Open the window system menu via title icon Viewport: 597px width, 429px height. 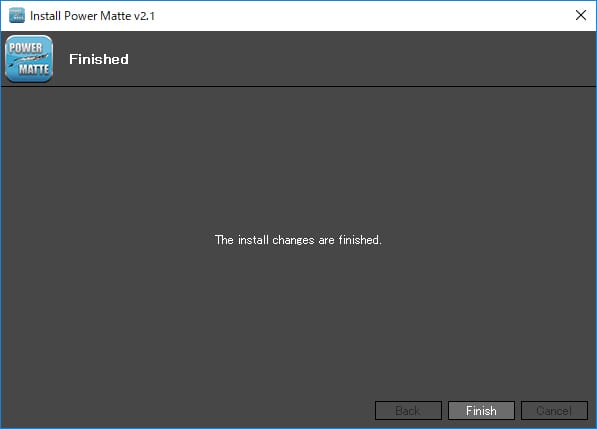(x=17, y=16)
